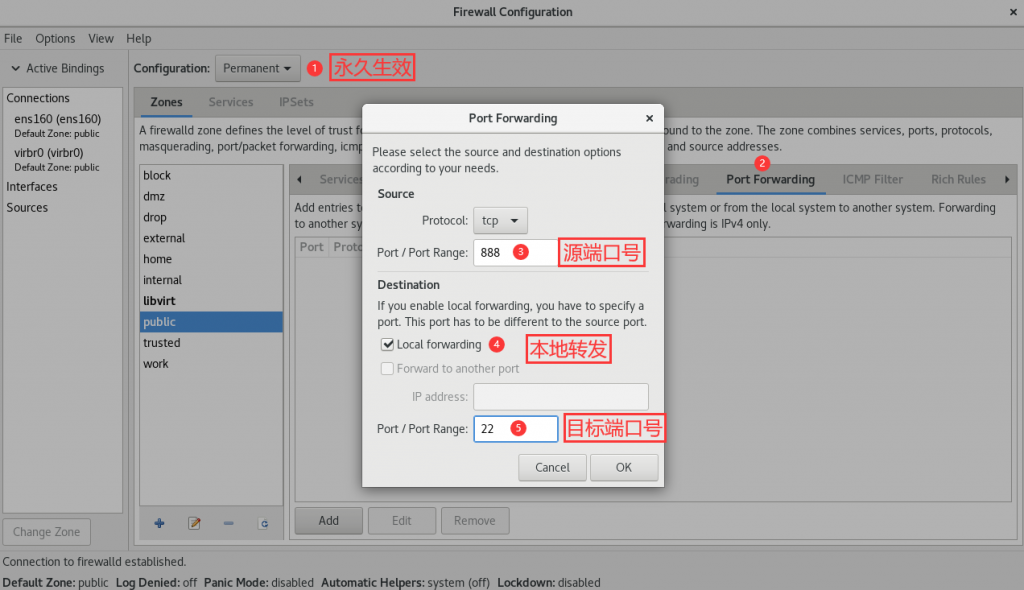
Task: Click the Port column header
Action: click(x=312, y=247)
